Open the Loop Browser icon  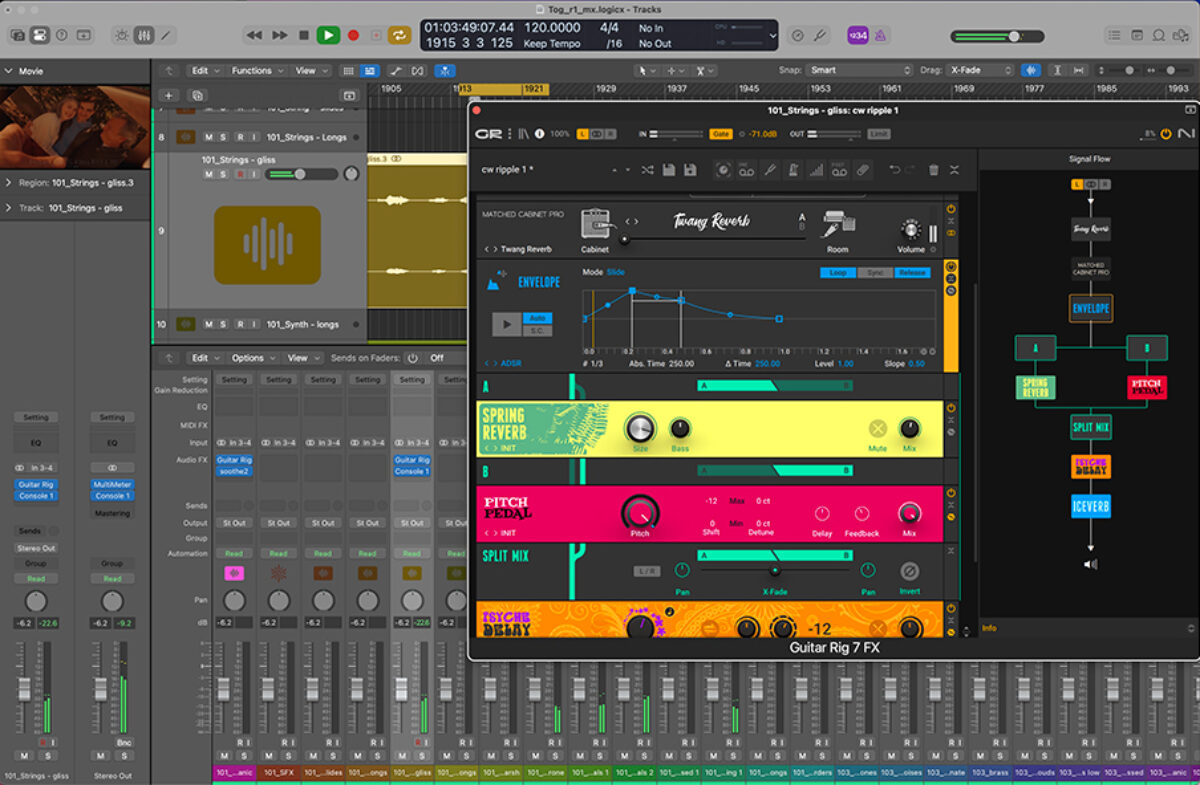1159,35
